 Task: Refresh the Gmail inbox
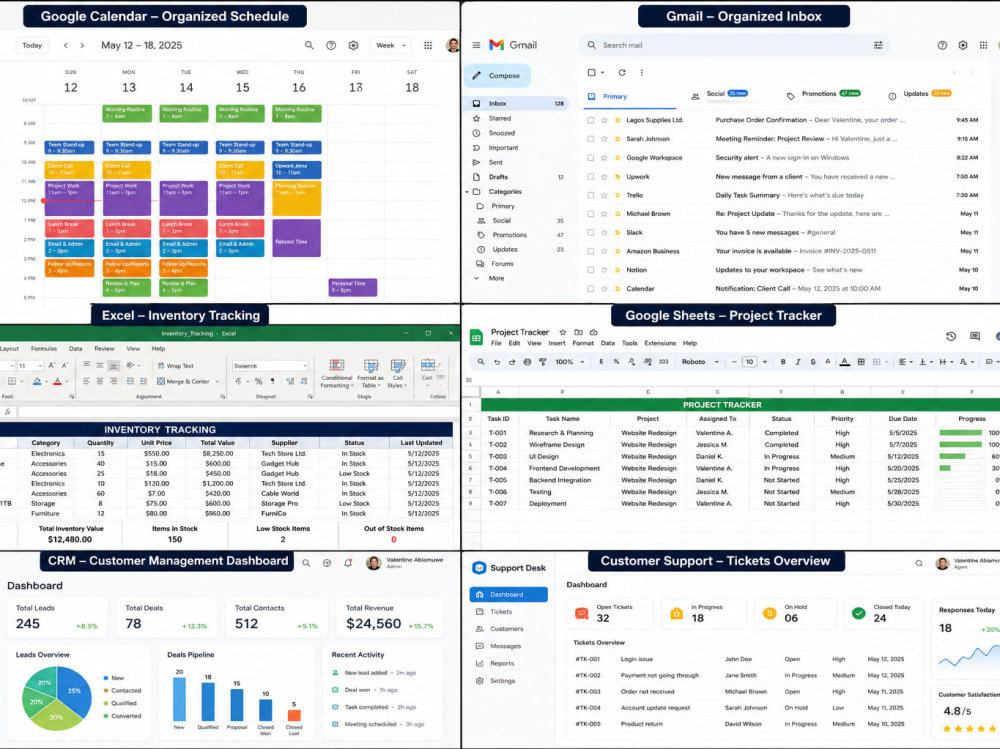tap(622, 73)
